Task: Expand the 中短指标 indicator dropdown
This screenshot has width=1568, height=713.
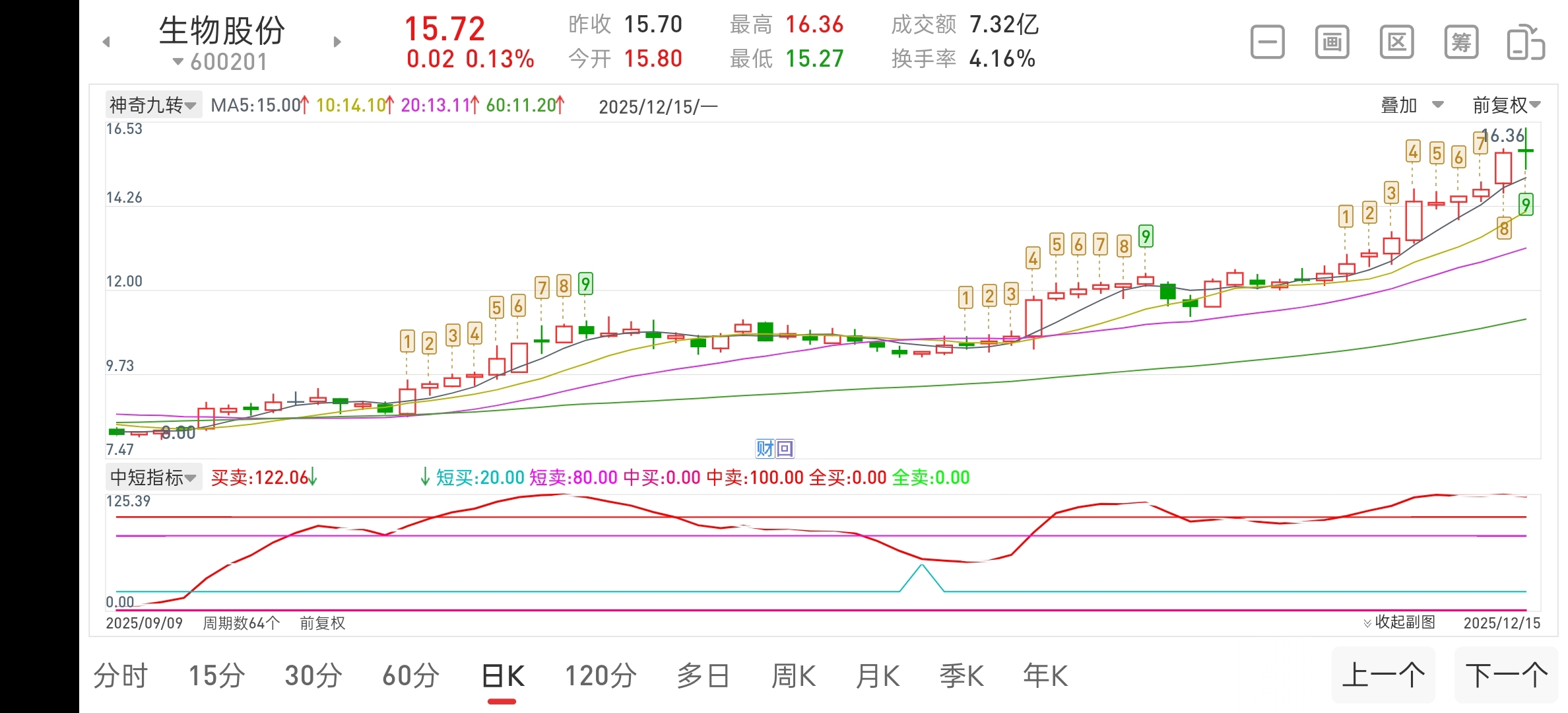Action: pos(153,477)
